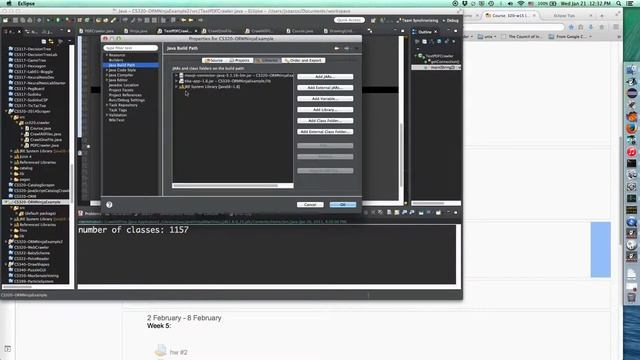Click the bookmark star icon in browser toolbar
This screenshot has height=360, width=640.
571,27
